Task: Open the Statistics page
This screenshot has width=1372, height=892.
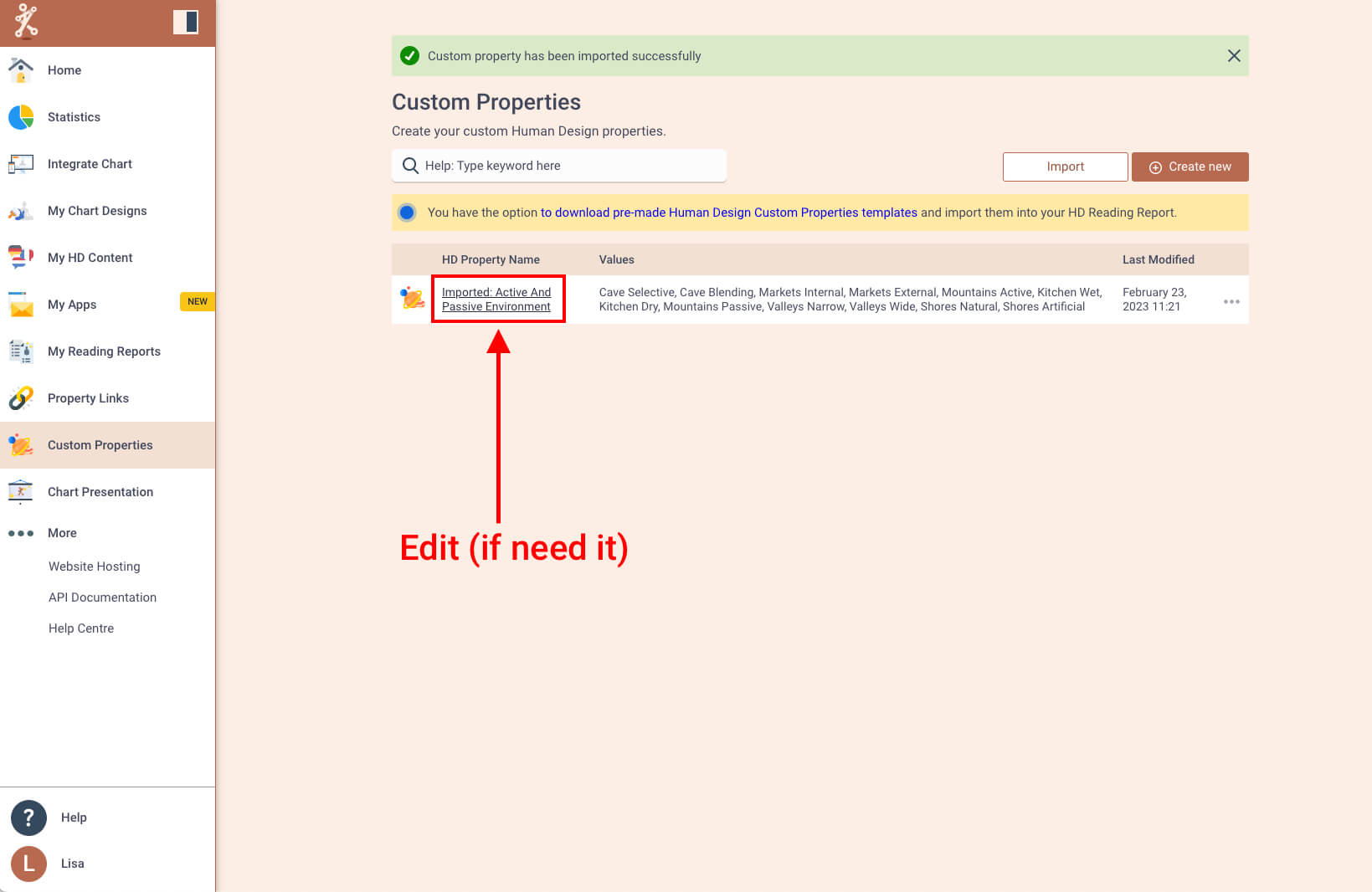Action: pos(74,117)
